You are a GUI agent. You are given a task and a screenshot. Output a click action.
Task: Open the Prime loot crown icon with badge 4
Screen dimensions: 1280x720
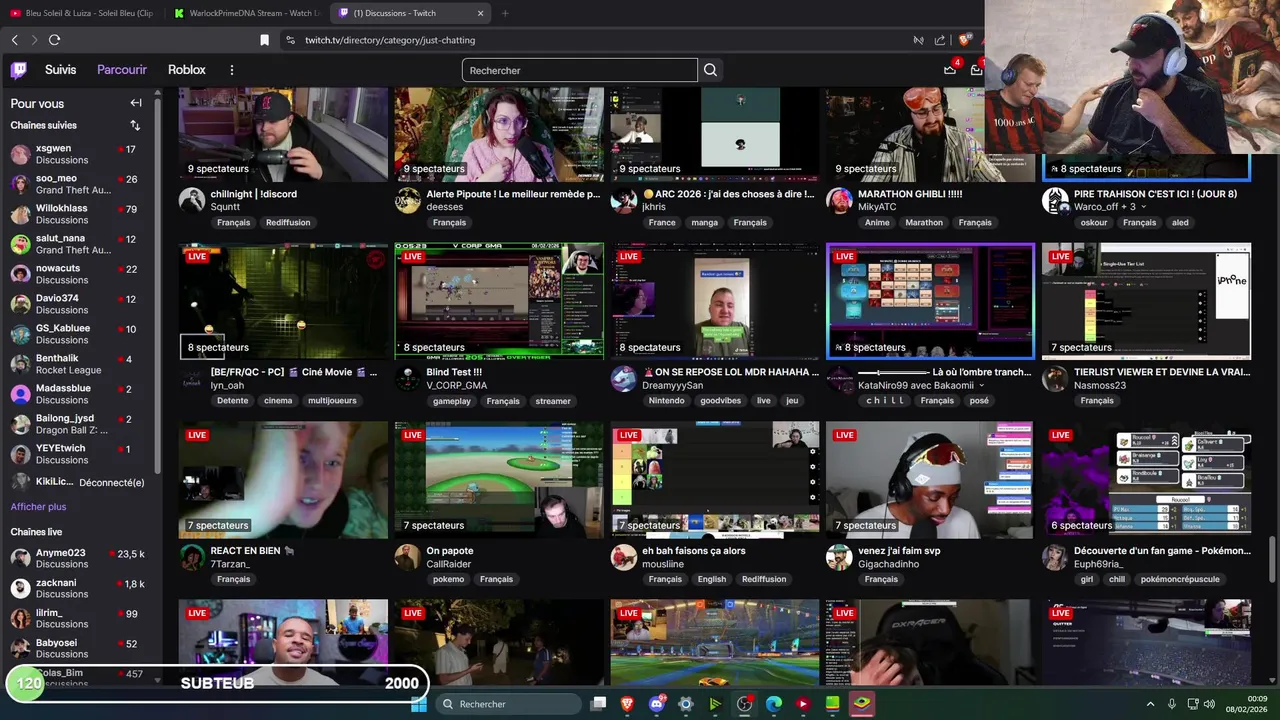(950, 70)
